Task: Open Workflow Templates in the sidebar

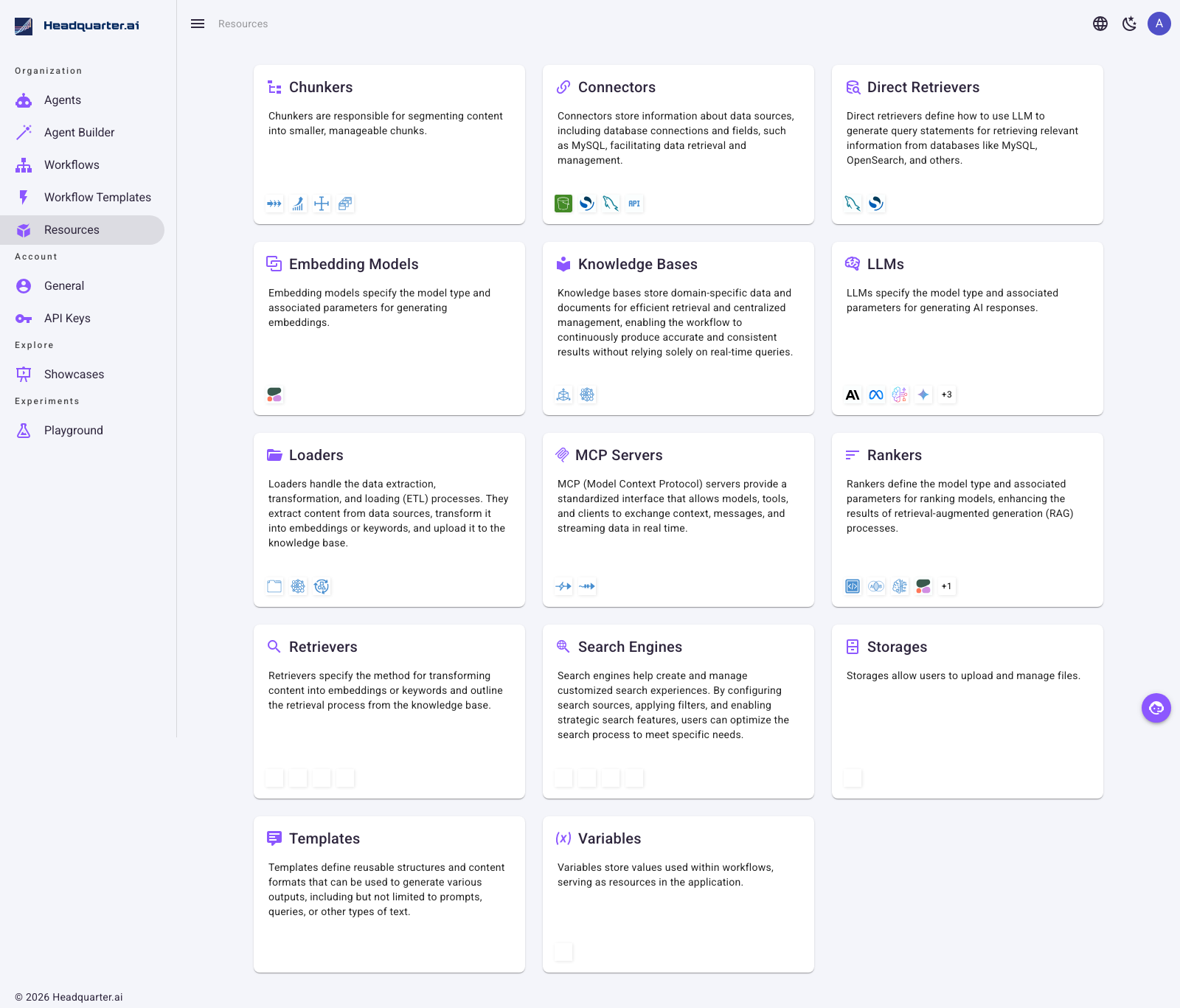Action: (82, 198)
